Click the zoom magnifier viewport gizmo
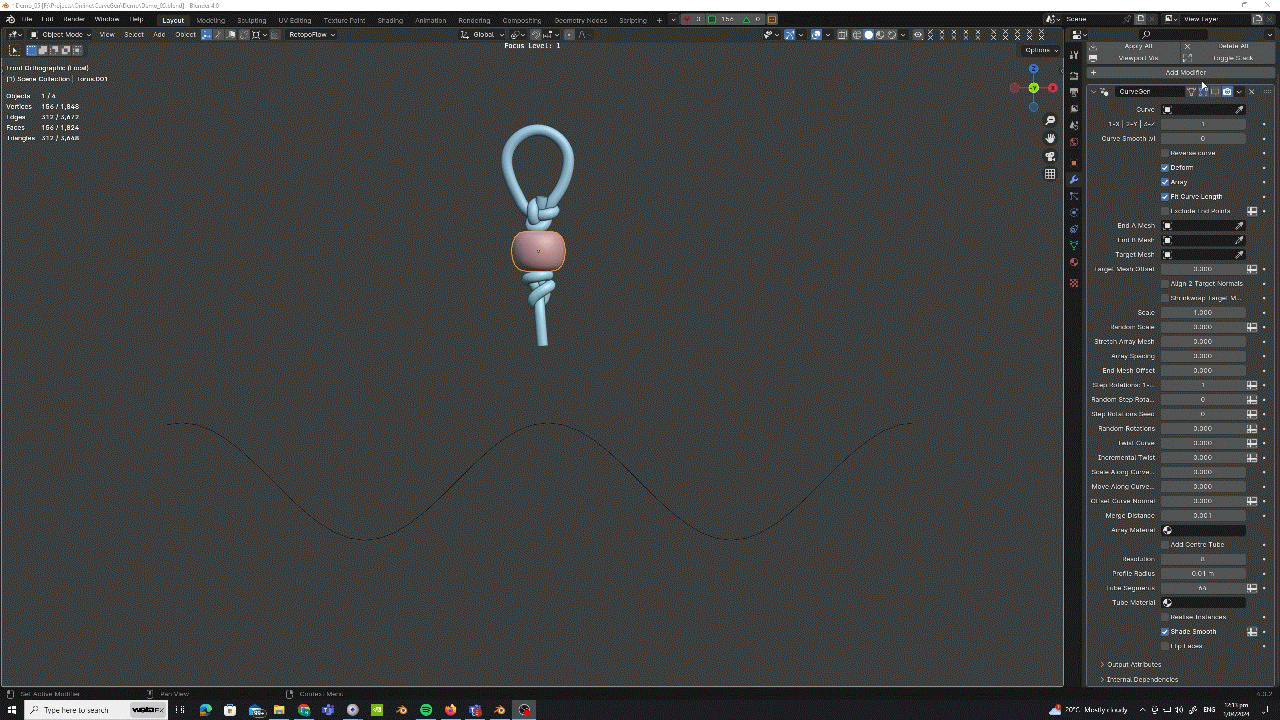Image resolution: width=1280 pixels, height=720 pixels. pos(1050,121)
